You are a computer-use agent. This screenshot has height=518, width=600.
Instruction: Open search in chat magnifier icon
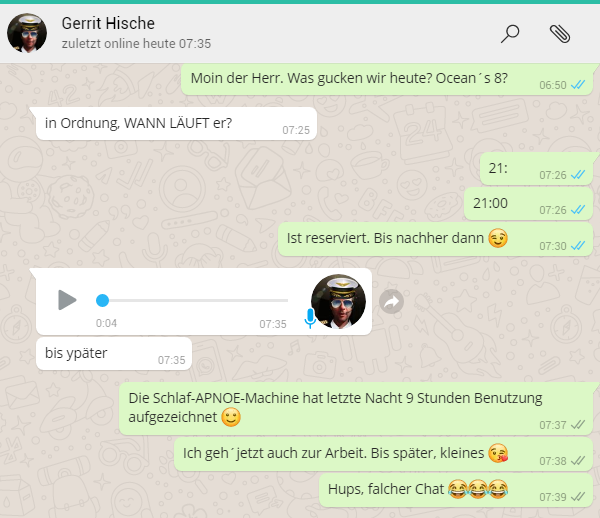pyautogui.click(x=510, y=33)
